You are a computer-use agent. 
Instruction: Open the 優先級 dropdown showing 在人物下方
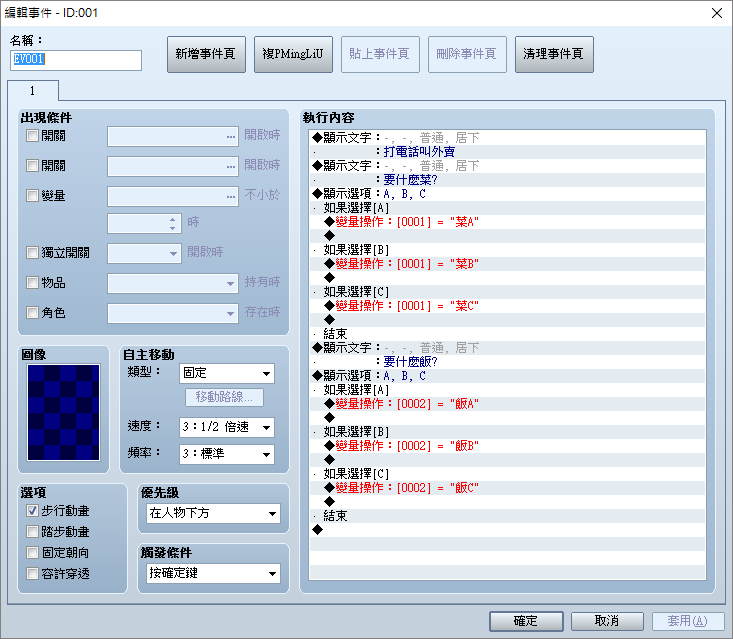click(x=214, y=513)
